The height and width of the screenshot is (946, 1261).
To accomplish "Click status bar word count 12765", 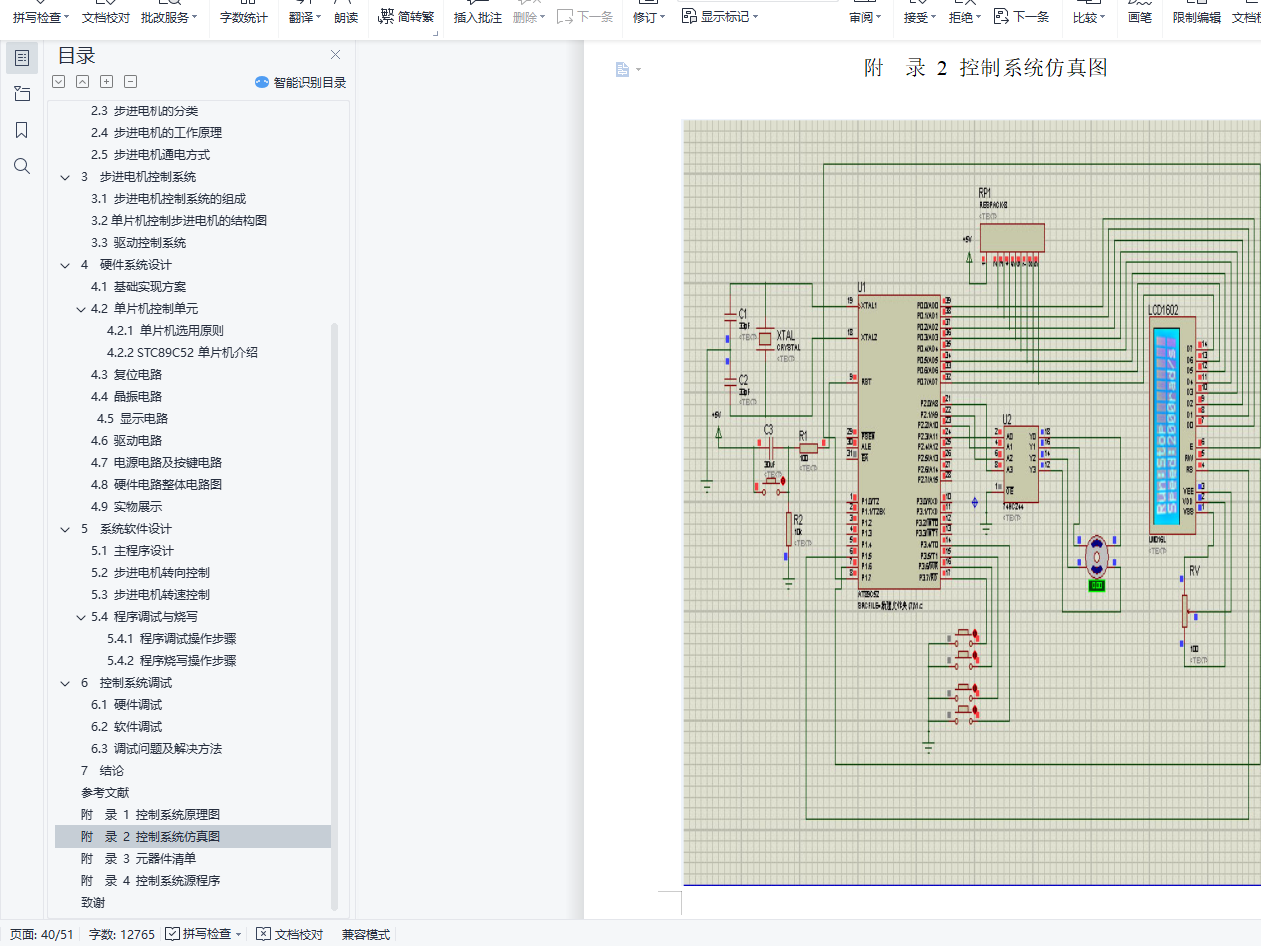I will tap(122, 934).
